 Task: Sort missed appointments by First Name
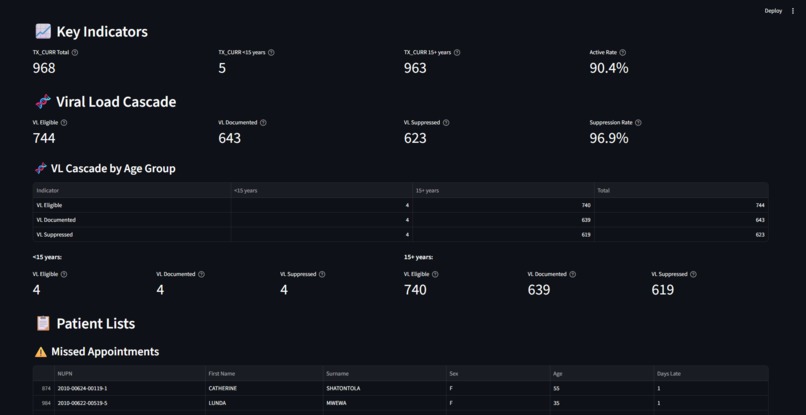pyautogui.click(x=264, y=373)
